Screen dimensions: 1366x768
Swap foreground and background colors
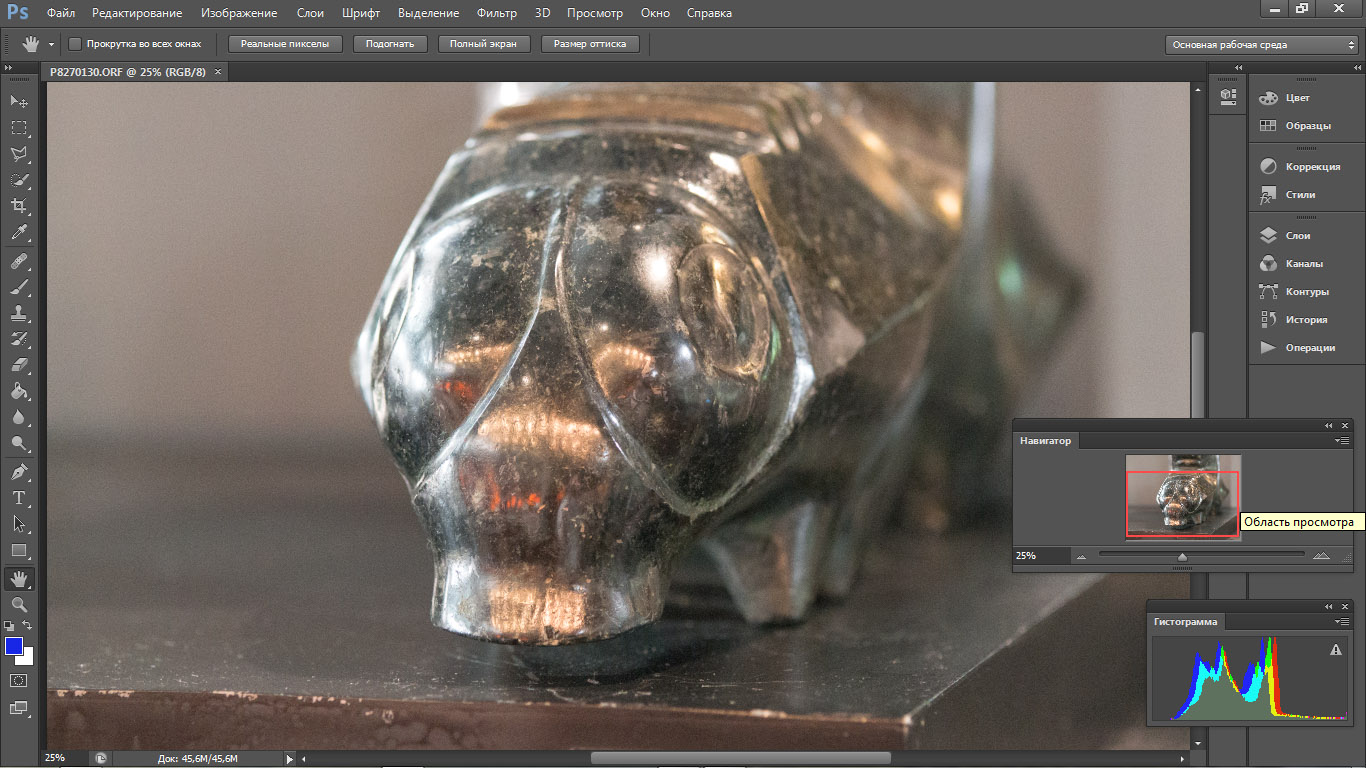pyautogui.click(x=28, y=625)
